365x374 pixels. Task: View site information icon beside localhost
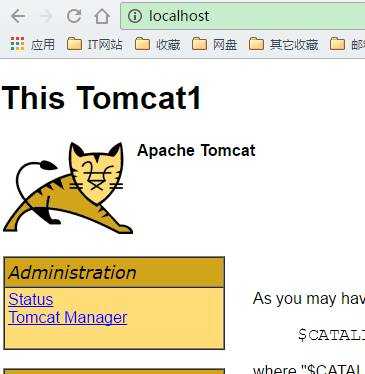tap(135, 16)
